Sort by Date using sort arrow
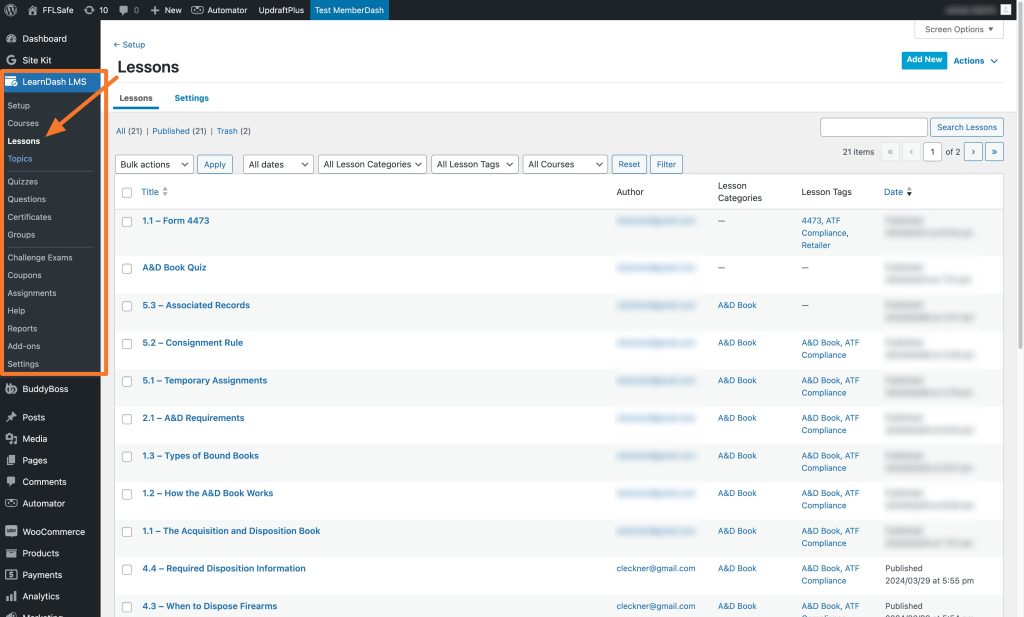This screenshot has width=1024, height=617. (909, 192)
